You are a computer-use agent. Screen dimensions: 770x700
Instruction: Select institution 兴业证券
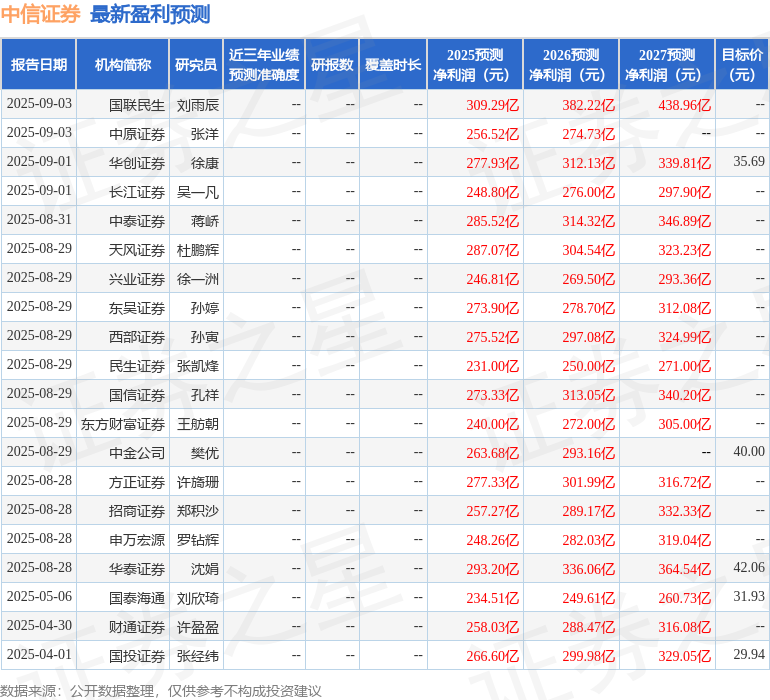pos(137,279)
